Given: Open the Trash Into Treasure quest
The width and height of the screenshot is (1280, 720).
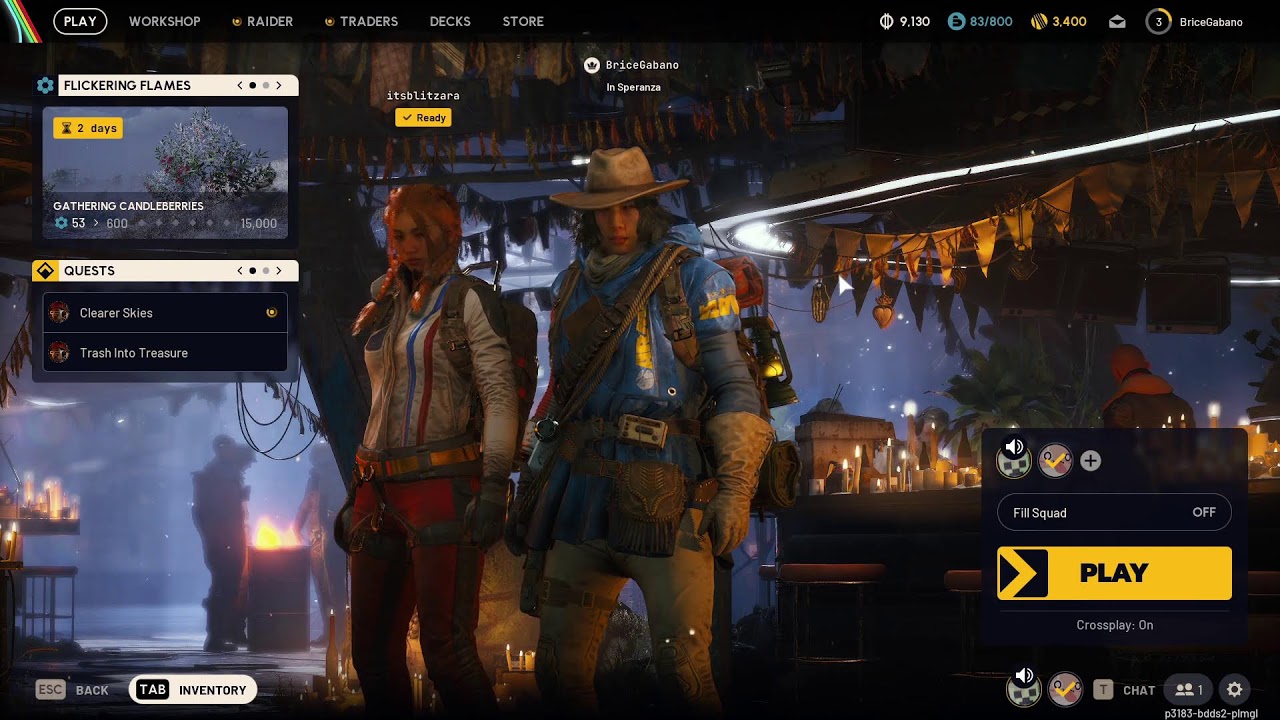Looking at the screenshot, I should (165, 353).
